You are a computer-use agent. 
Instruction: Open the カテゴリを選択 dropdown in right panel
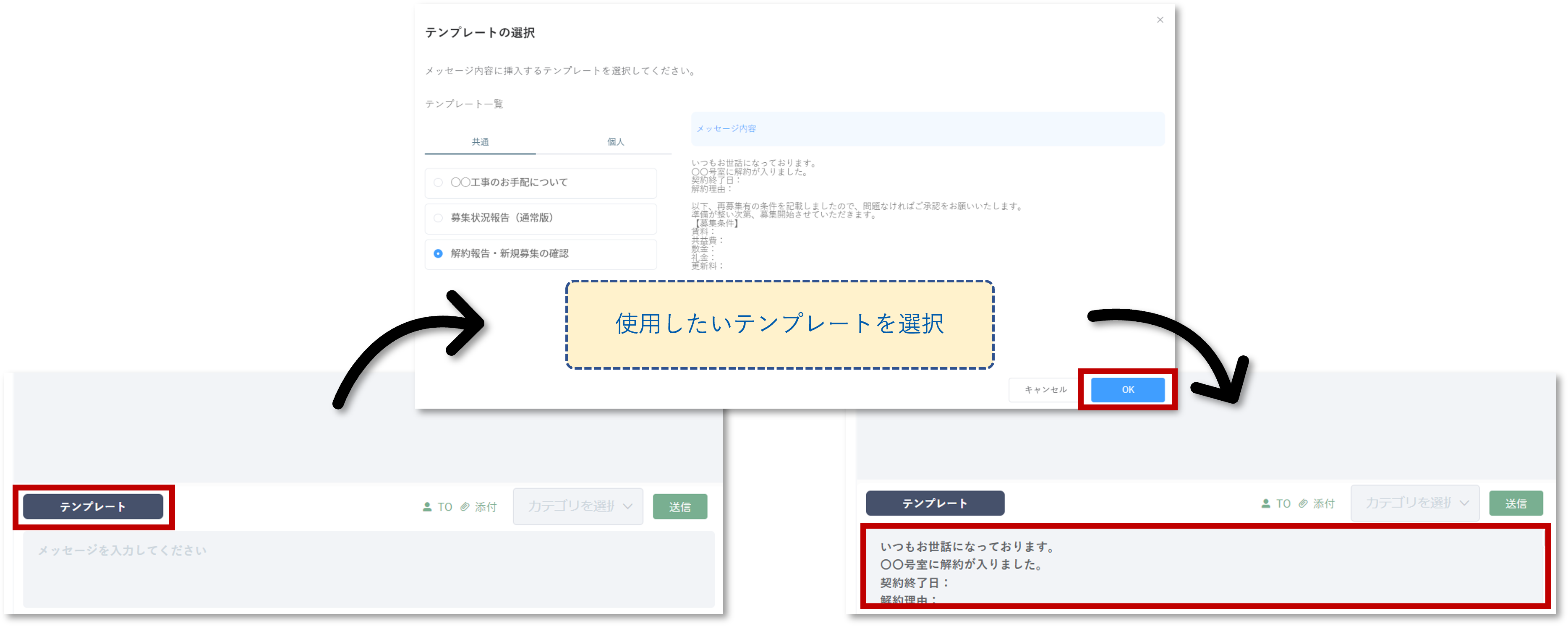(1408, 503)
